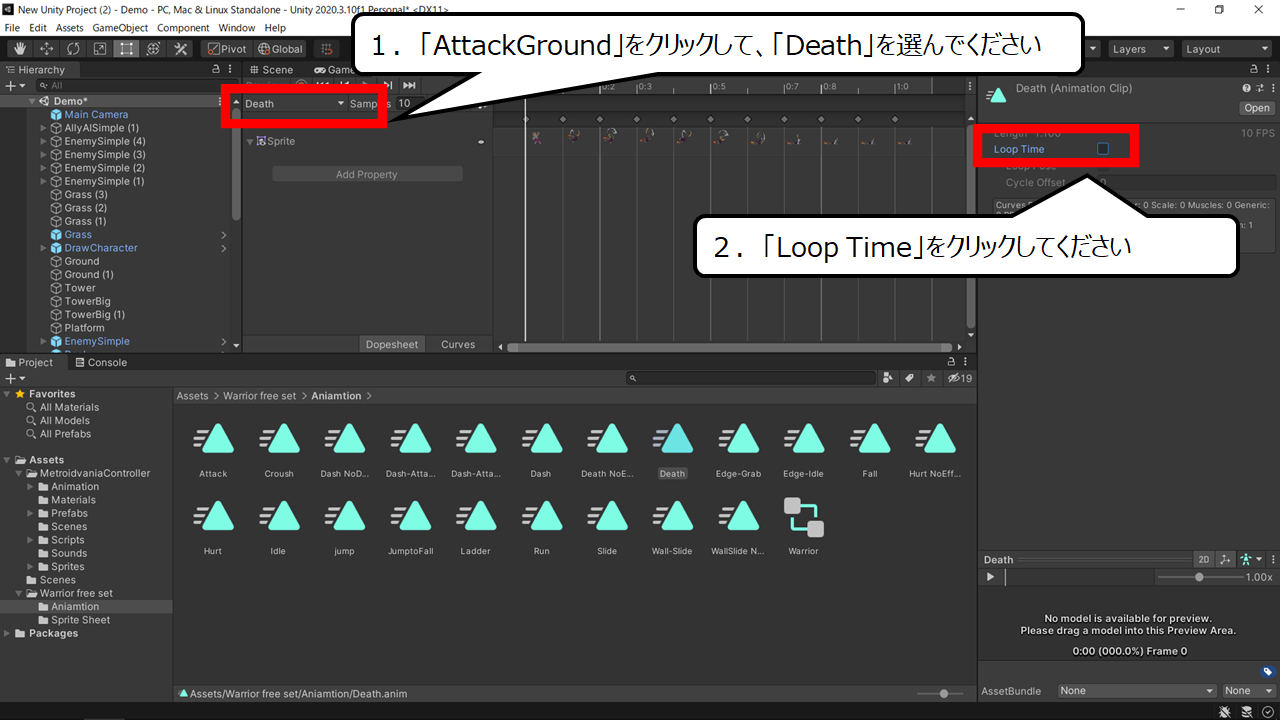Select the Transform tool
This screenshot has height=720, width=1280.
click(x=154, y=49)
